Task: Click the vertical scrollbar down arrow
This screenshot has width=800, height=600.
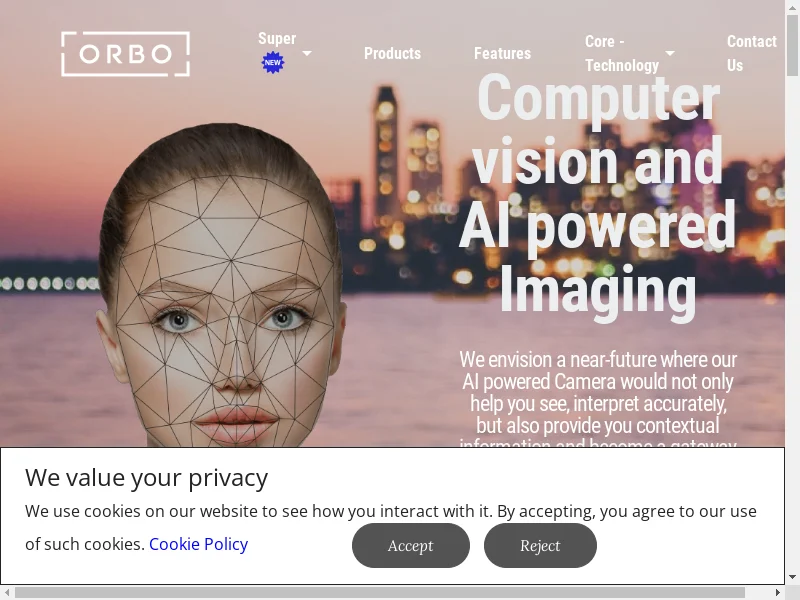Action: 792,578
